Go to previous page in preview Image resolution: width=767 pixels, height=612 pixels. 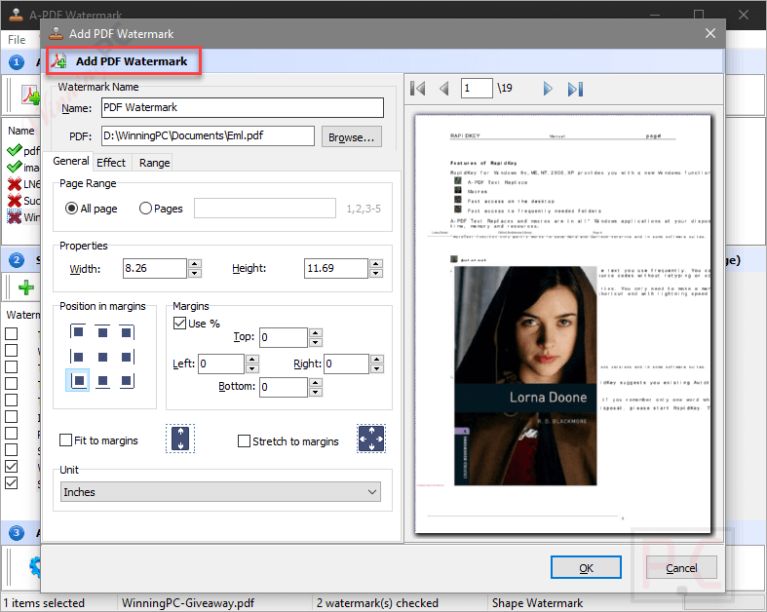click(x=444, y=89)
